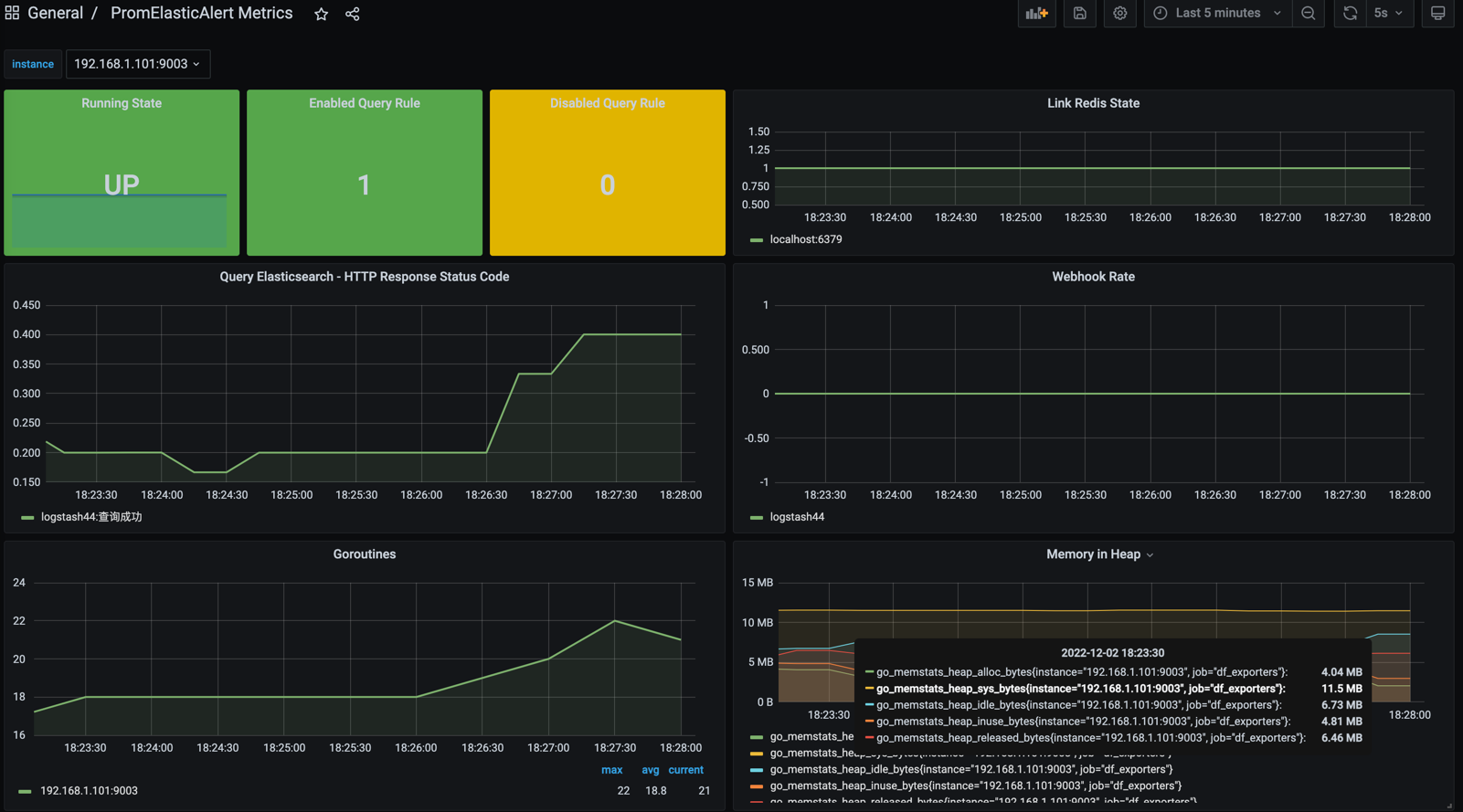
Task: Click color swatch of localhost:6379 legend
Action: coord(757,240)
